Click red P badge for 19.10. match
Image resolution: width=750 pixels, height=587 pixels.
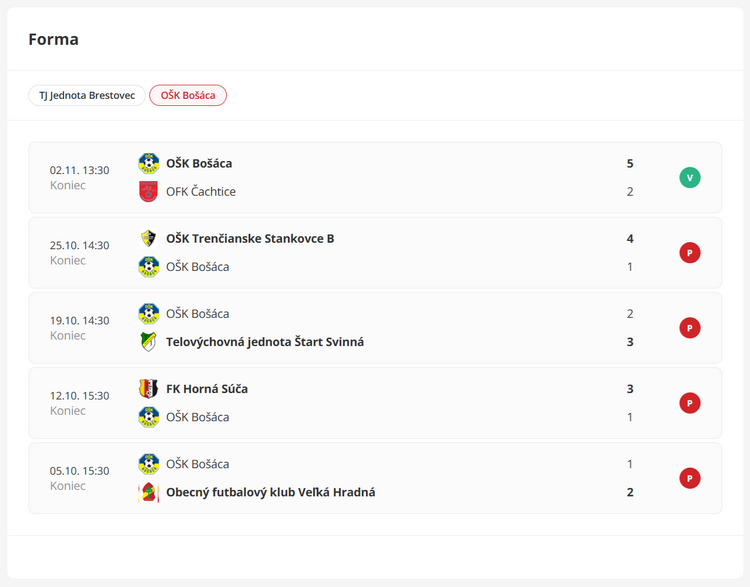(690, 328)
